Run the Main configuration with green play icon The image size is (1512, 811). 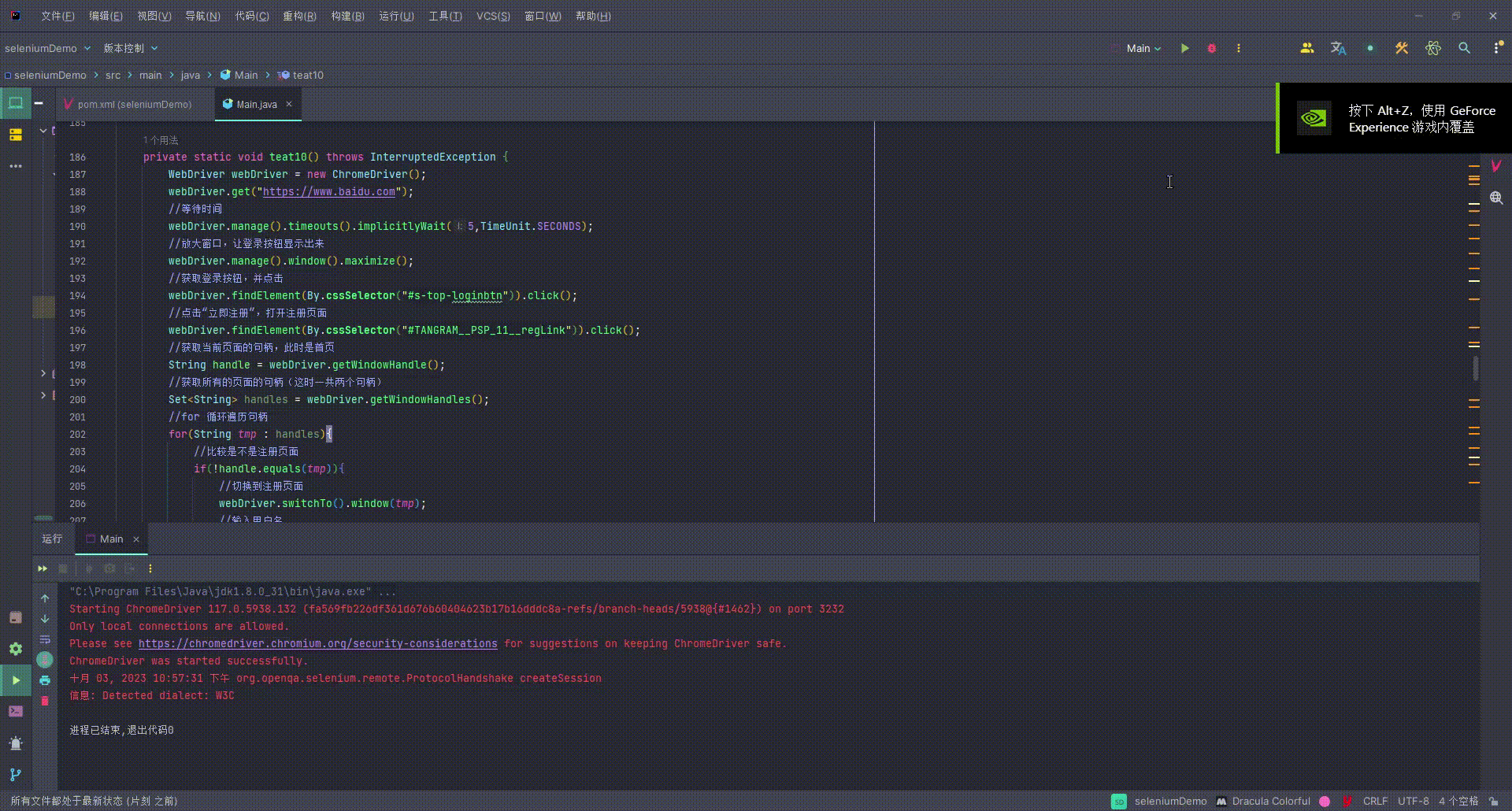(1184, 48)
